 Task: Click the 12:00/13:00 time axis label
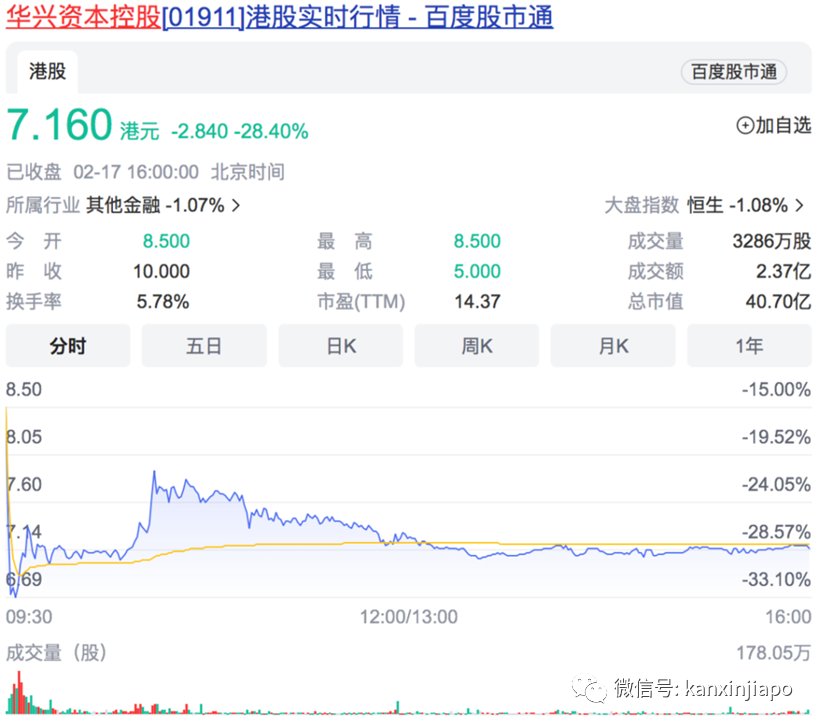(x=408, y=617)
